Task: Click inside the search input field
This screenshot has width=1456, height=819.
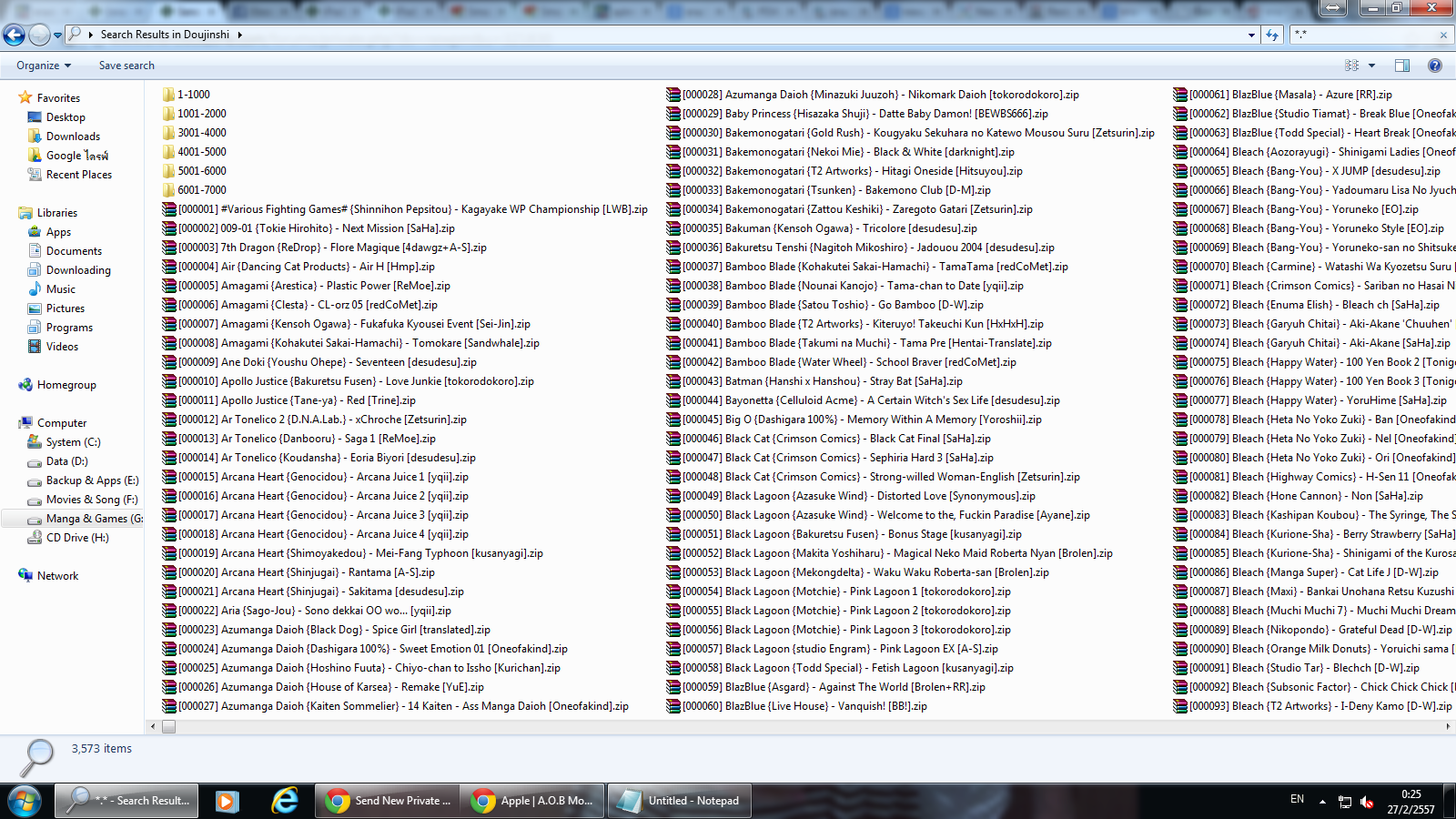Action: (1363, 35)
